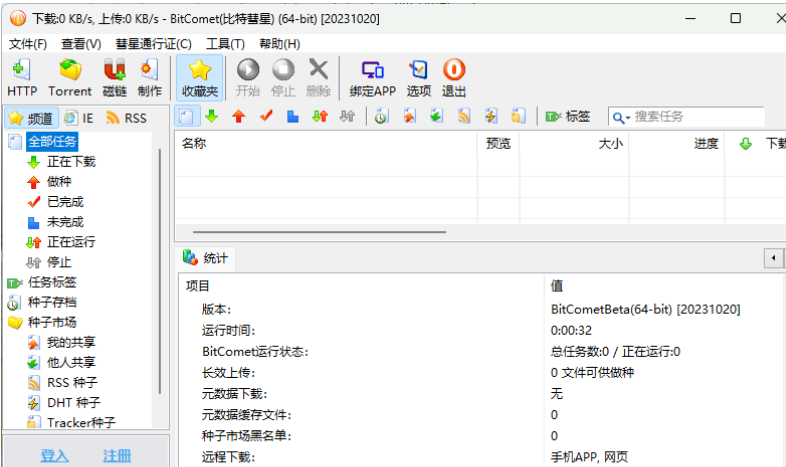The image size is (786, 467).
Task: Select 我的共享 in the sidebar tree
Action: point(71,342)
